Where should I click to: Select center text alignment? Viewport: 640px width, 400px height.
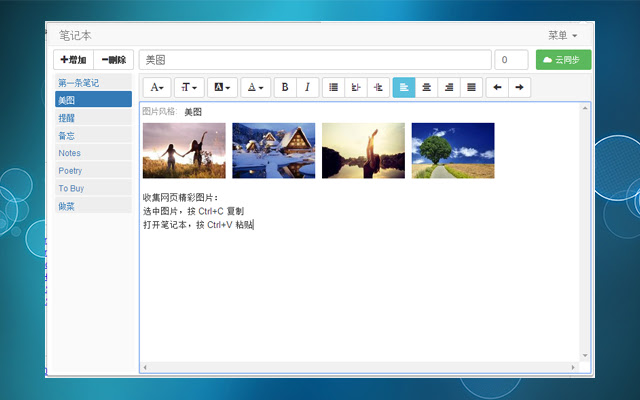[426, 87]
